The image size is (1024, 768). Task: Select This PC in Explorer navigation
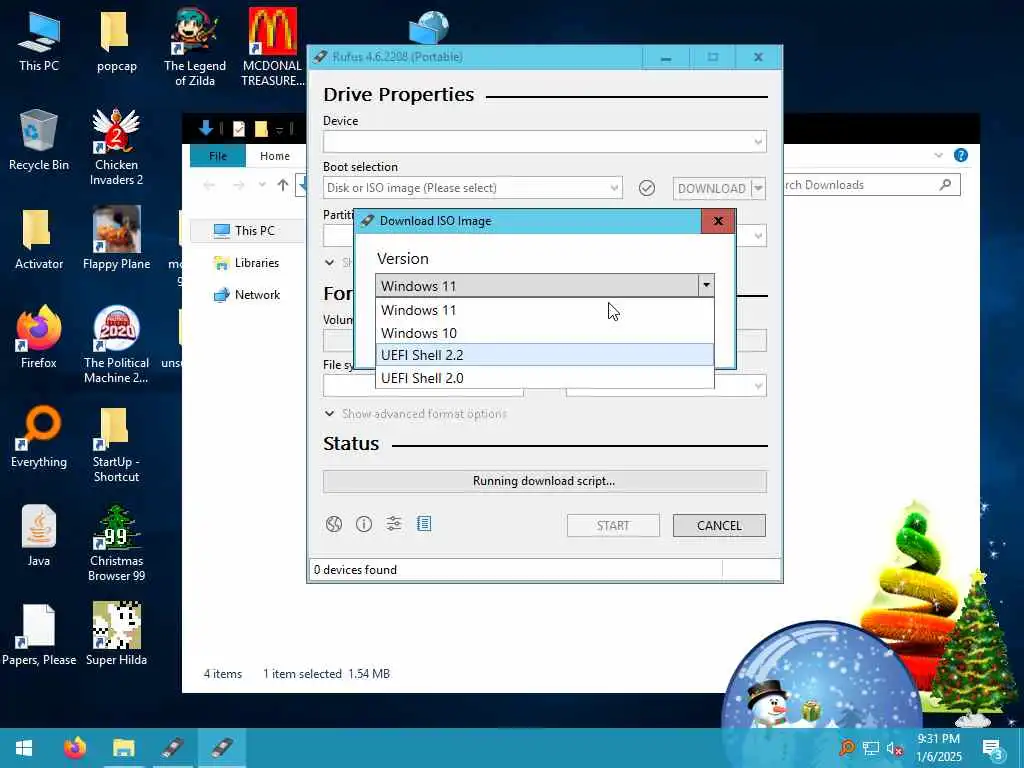245,231
